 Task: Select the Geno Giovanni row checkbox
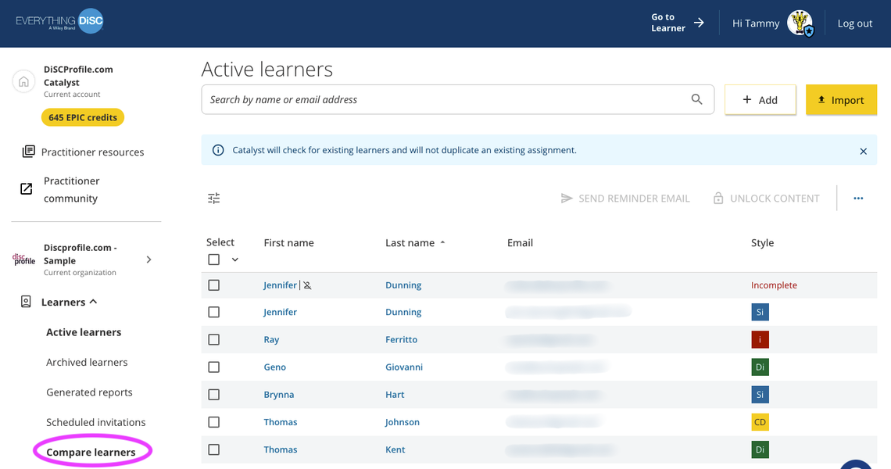(x=214, y=367)
